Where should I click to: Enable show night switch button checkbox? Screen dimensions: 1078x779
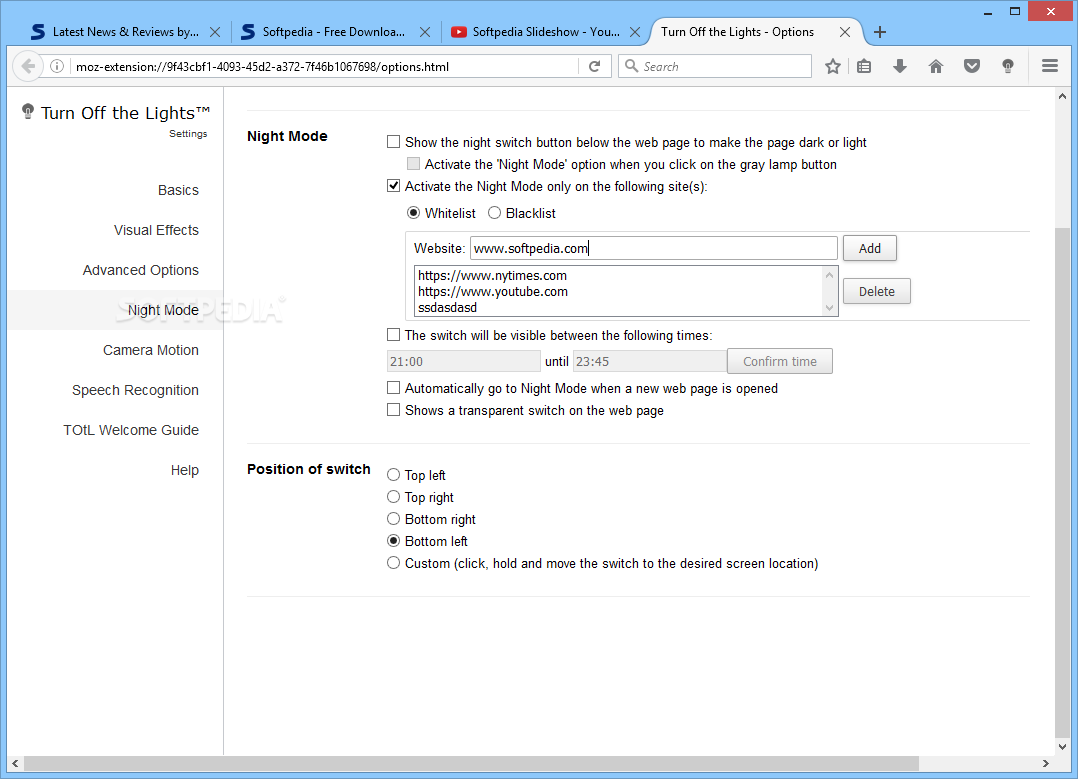393,142
